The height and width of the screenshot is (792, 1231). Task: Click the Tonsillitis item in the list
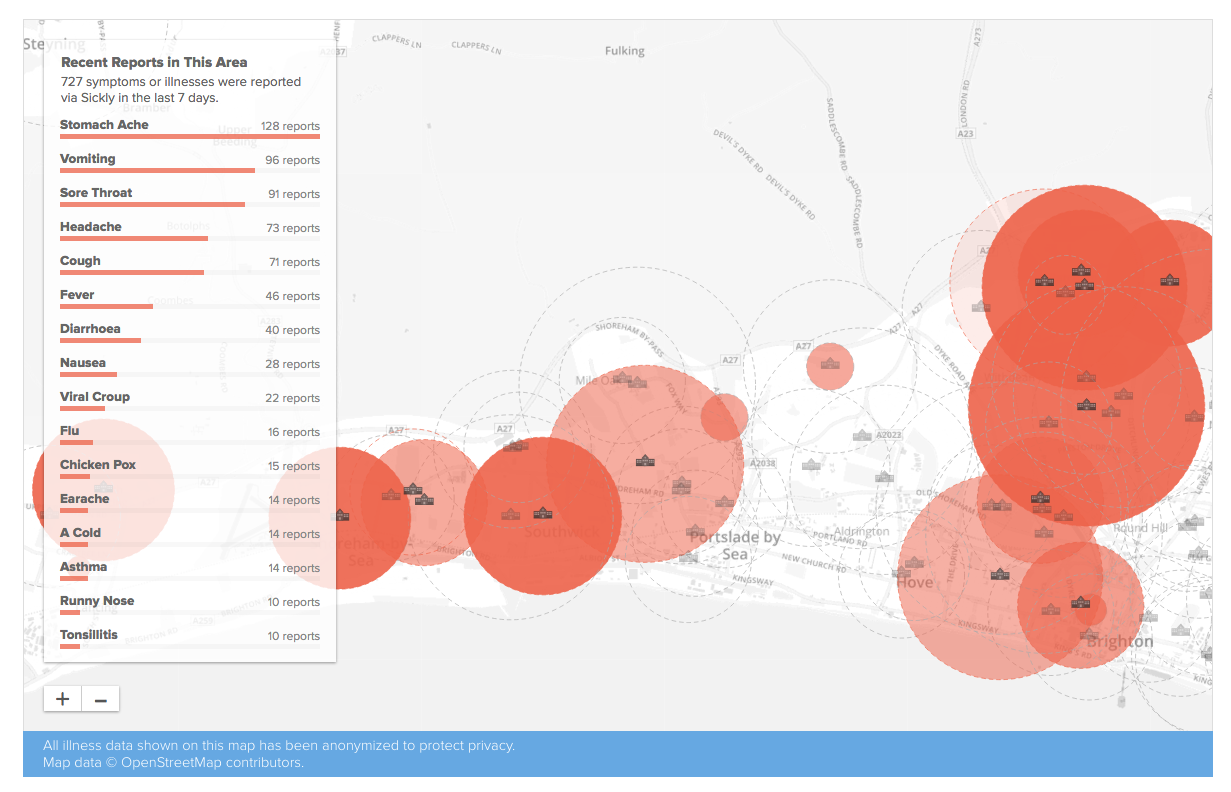pos(89,635)
